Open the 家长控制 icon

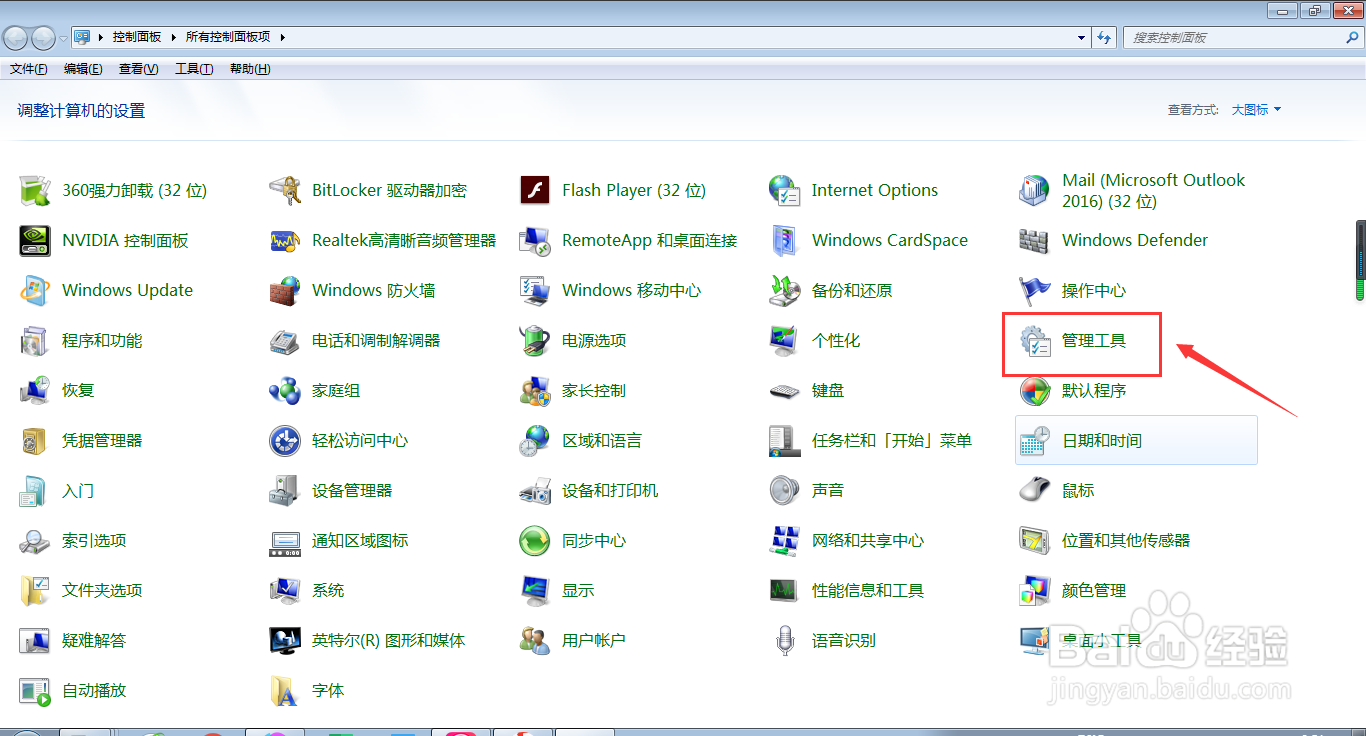535,390
